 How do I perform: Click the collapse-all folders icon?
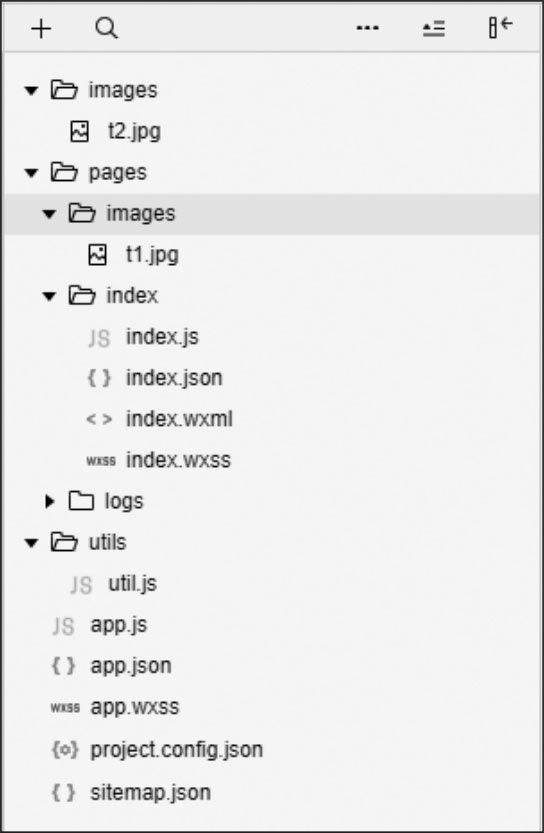[x=434, y=28]
